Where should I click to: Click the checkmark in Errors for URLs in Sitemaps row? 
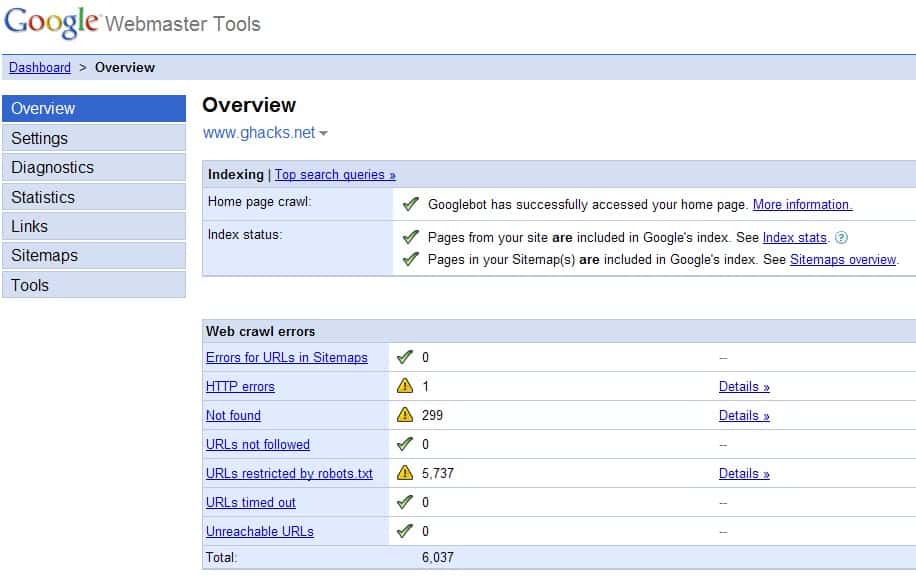pyautogui.click(x=405, y=357)
